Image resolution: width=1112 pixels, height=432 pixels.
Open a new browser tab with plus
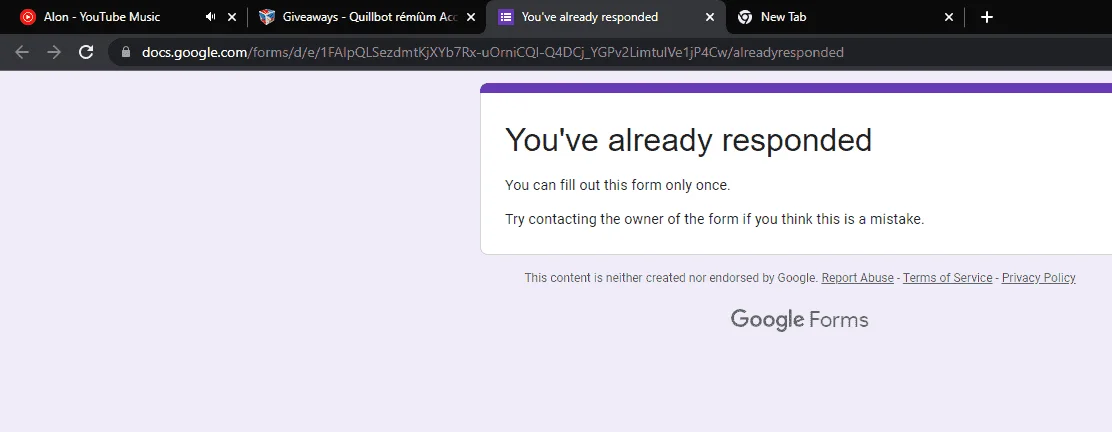pyautogui.click(x=986, y=17)
